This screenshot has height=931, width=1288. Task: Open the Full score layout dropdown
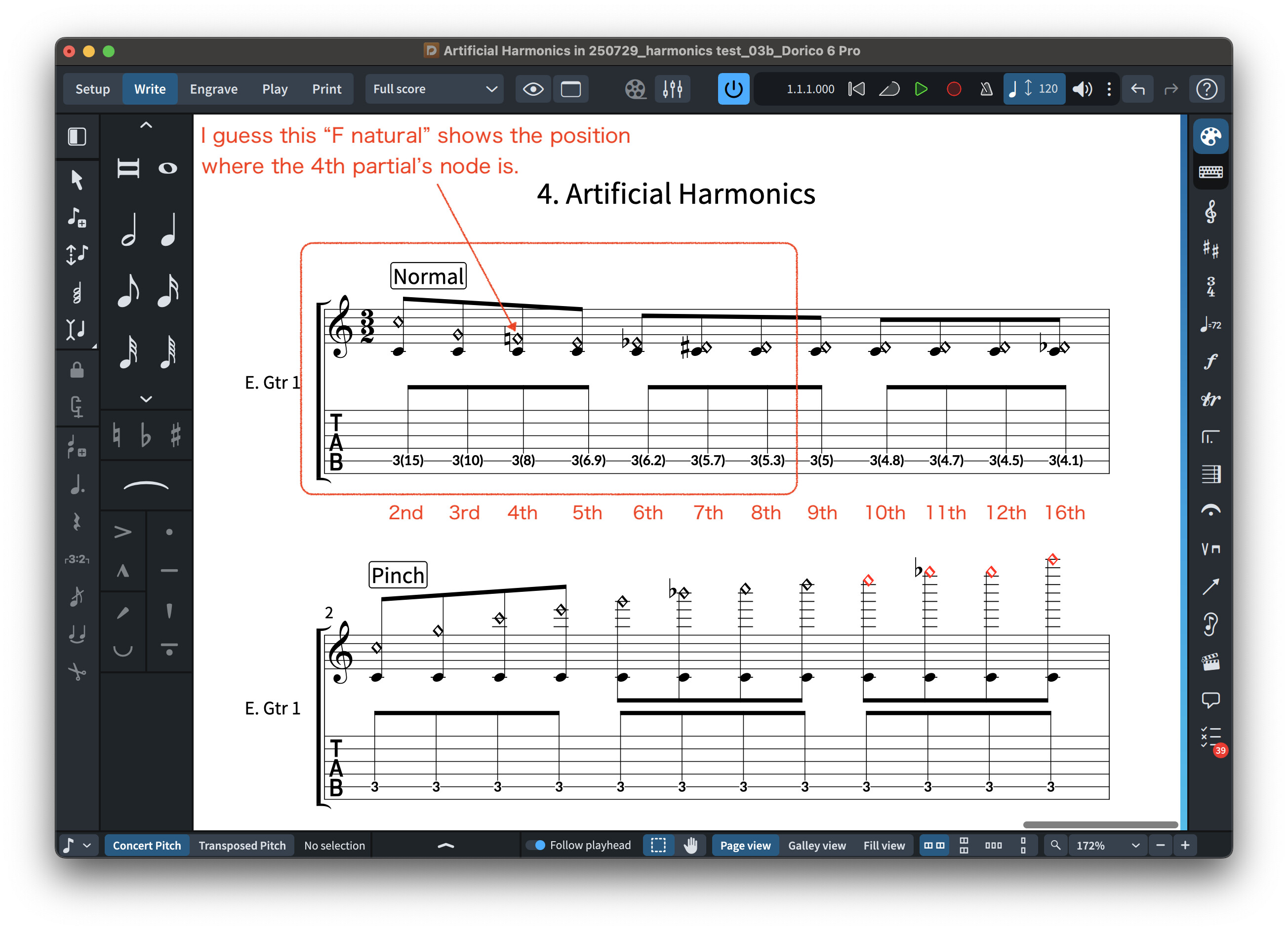435,89
